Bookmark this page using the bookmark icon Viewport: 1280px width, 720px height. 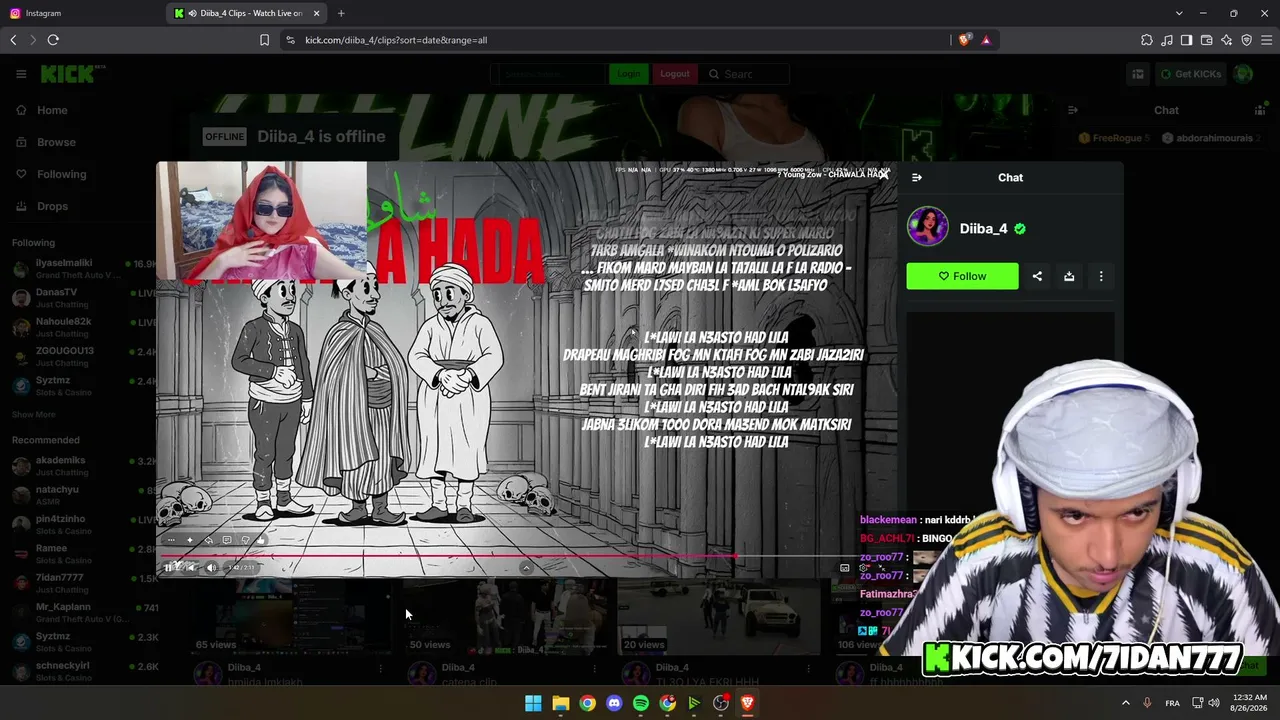pos(264,40)
